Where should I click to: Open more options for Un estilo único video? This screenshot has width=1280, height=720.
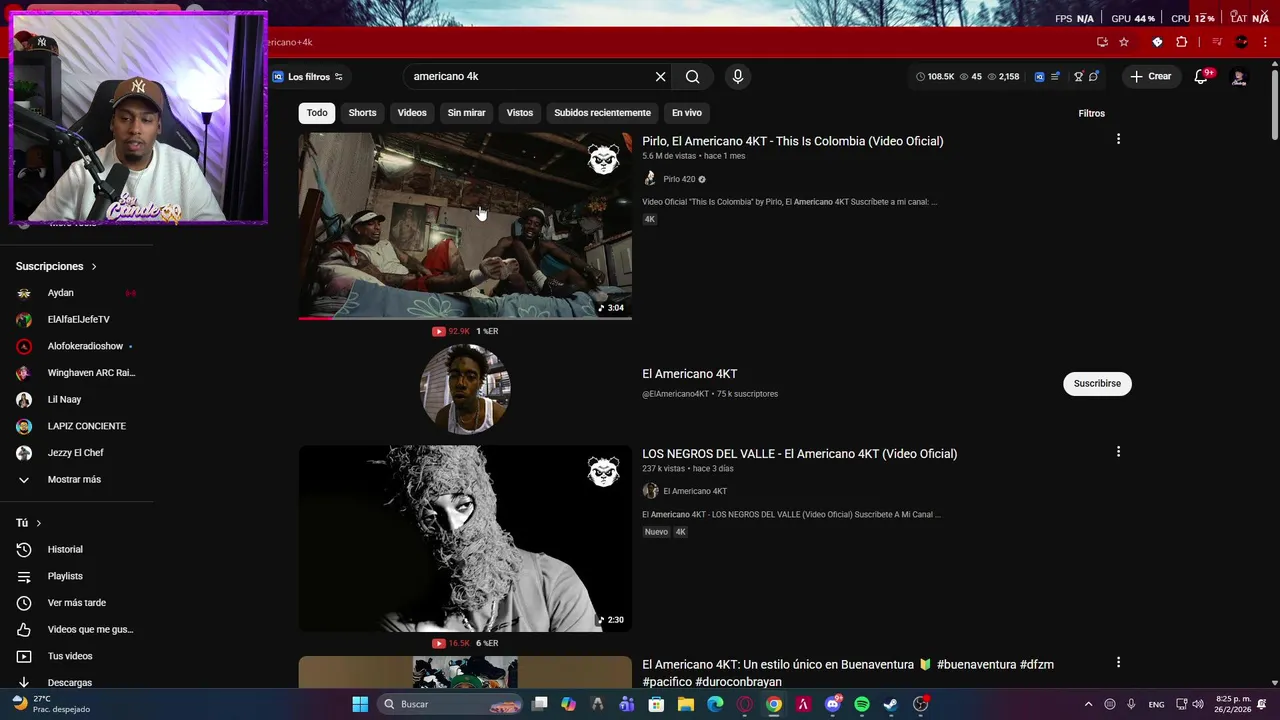tap(1118, 662)
